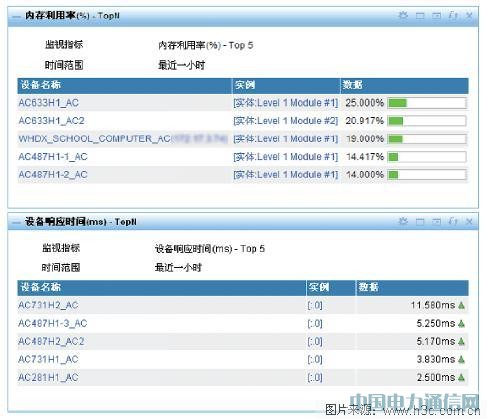Image resolution: width=487 pixels, height=419 pixels.
Task: Click pop-out window icon in response time panel
Action: [x=436, y=221]
